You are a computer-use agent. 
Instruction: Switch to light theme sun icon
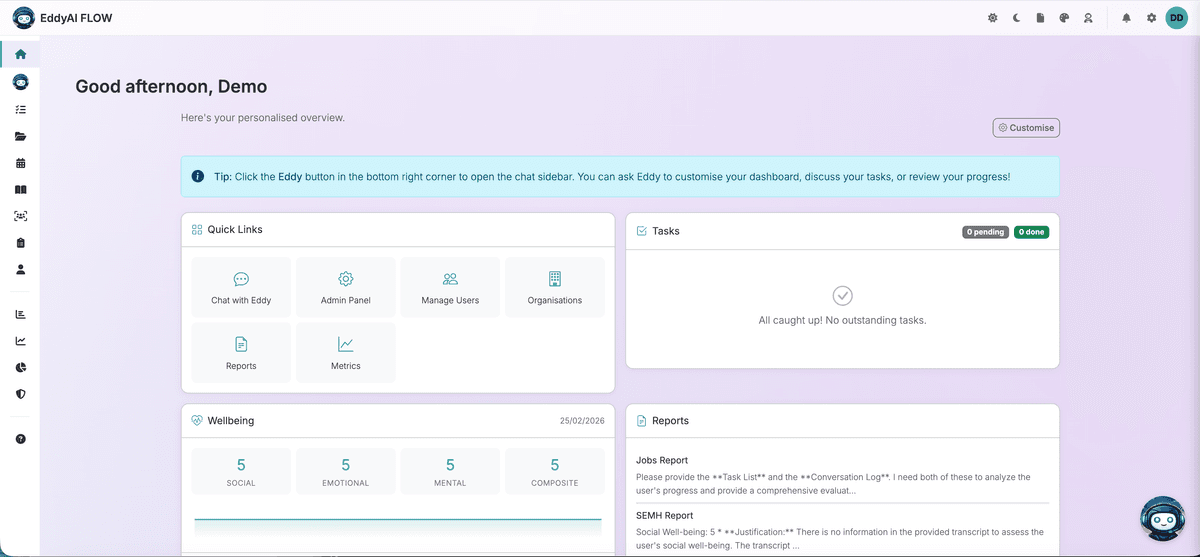tap(992, 18)
